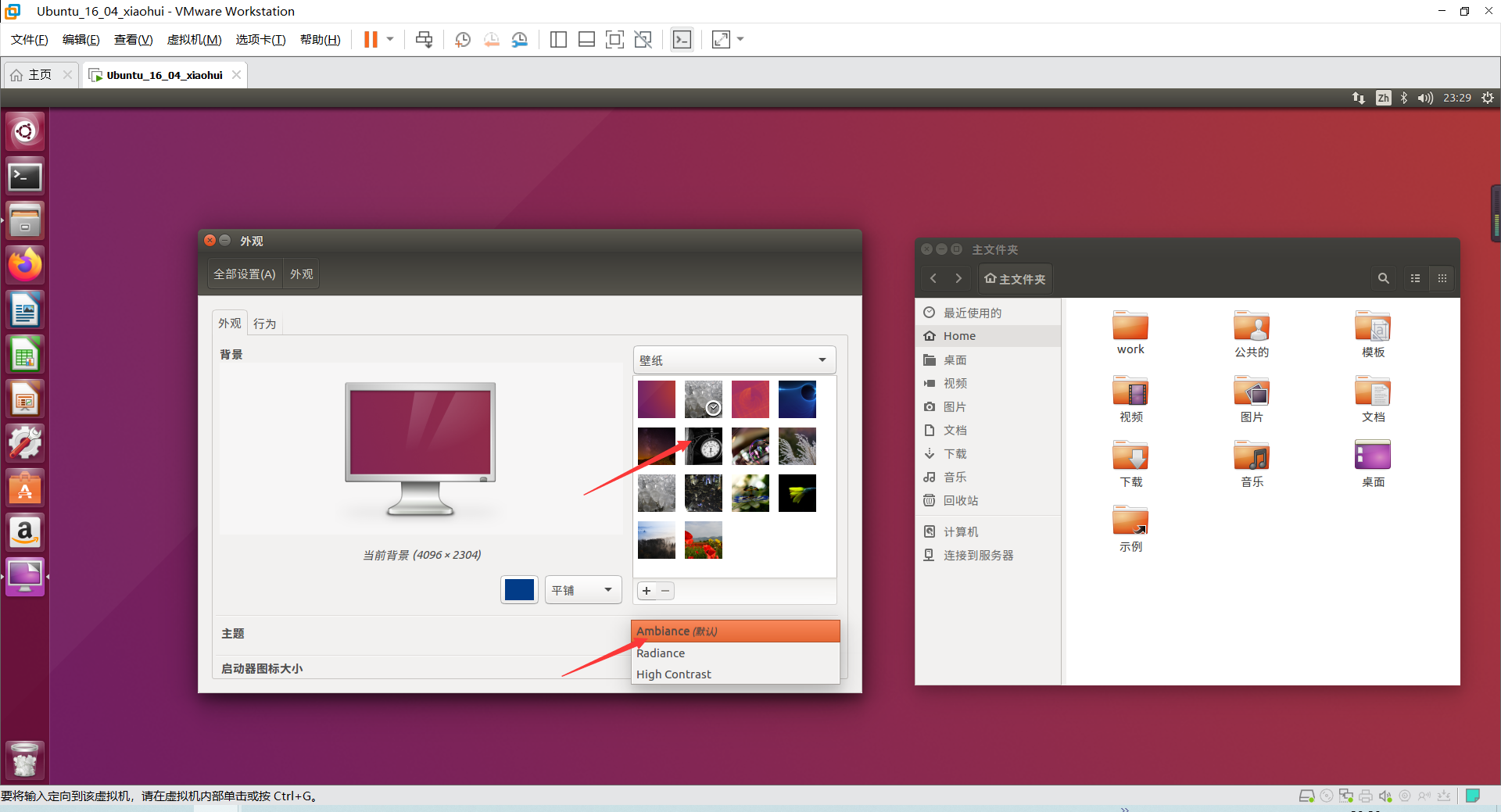Viewport: 1501px width, 812px height.
Task: Toggle the Zh input method indicator
Action: point(1383,98)
